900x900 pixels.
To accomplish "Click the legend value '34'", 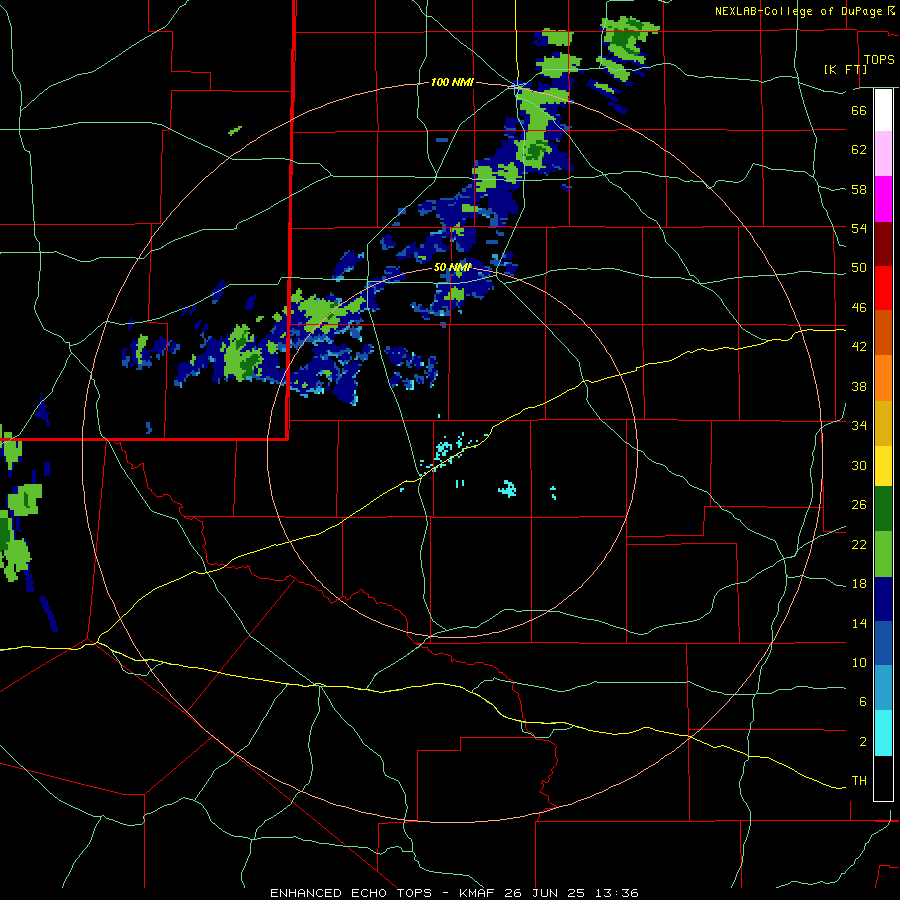I will pos(859,425).
